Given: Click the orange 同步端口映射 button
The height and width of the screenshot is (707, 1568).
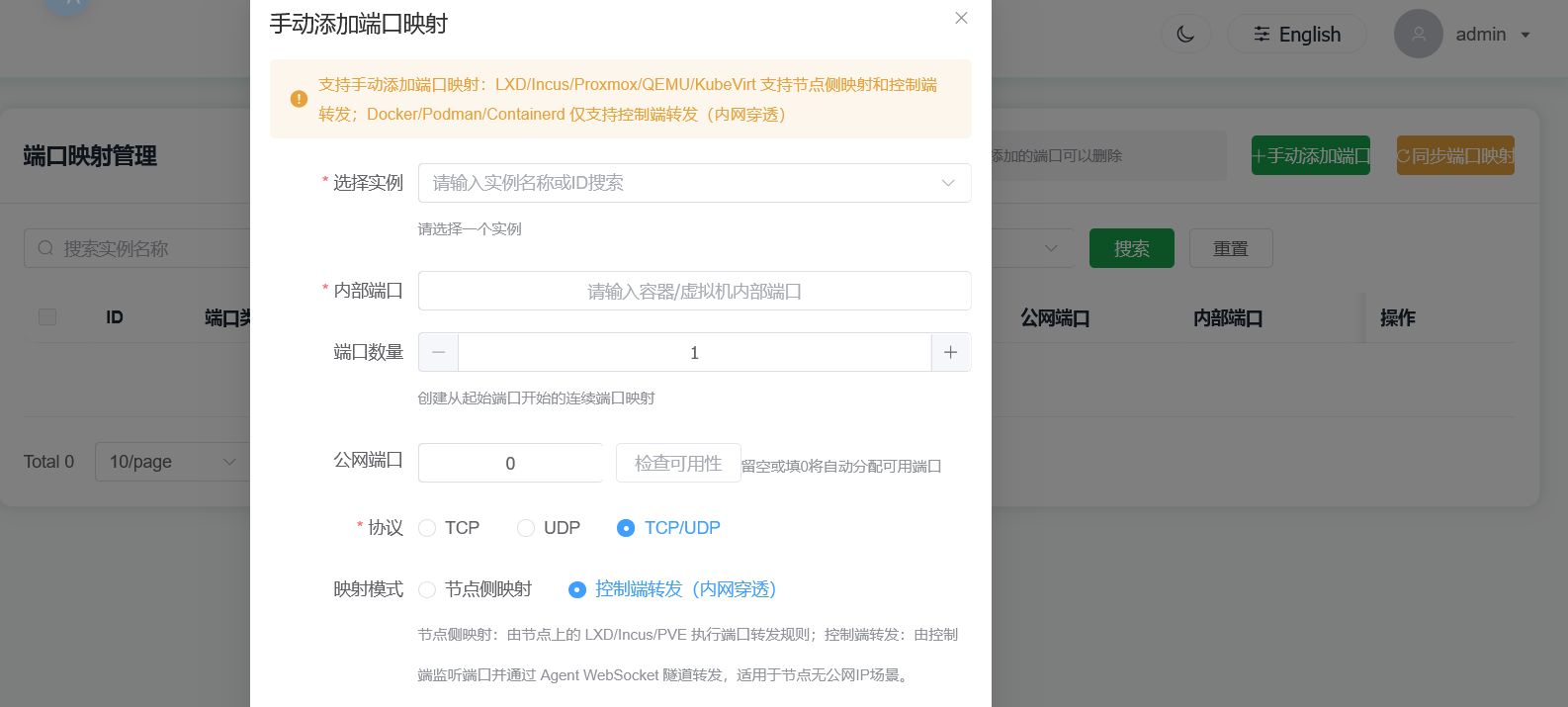Looking at the screenshot, I should [x=1455, y=155].
